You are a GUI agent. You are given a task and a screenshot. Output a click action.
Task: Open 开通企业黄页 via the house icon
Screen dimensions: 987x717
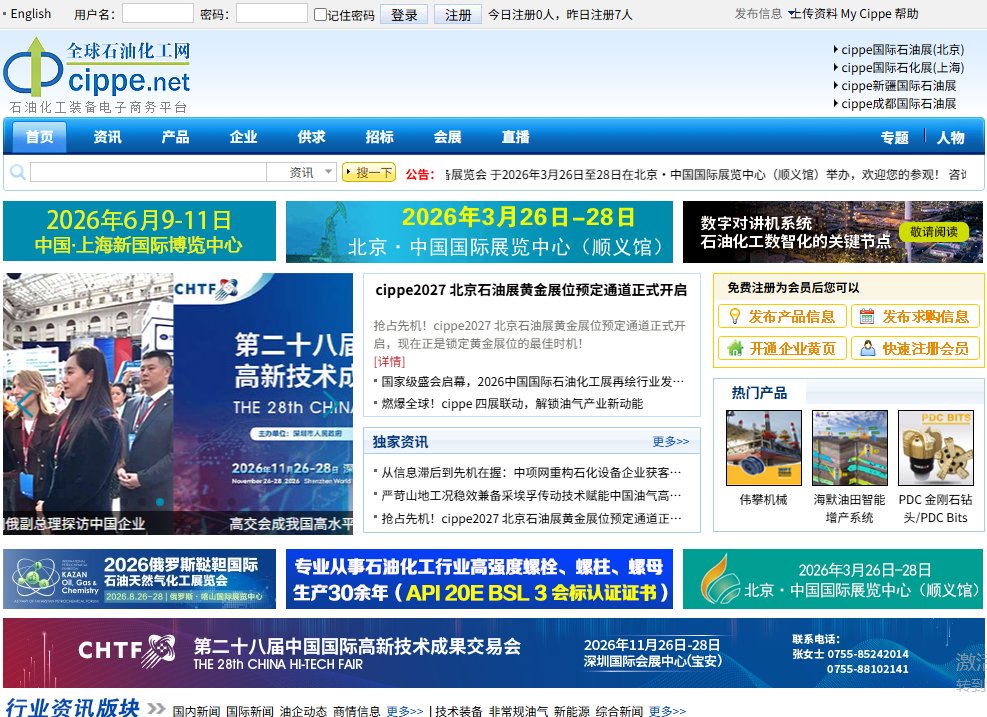(x=738, y=349)
